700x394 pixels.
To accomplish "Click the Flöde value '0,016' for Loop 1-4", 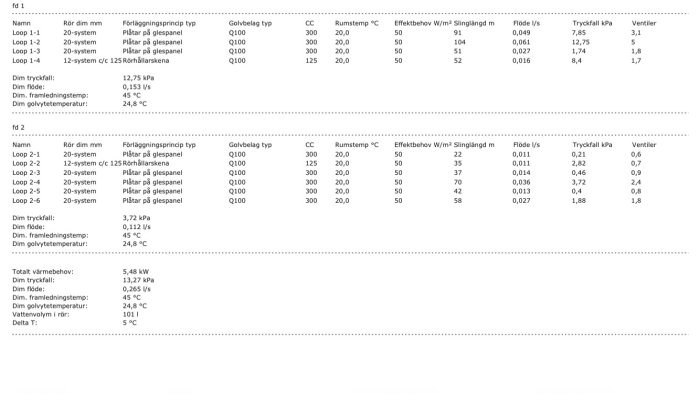I will coord(521,61).
